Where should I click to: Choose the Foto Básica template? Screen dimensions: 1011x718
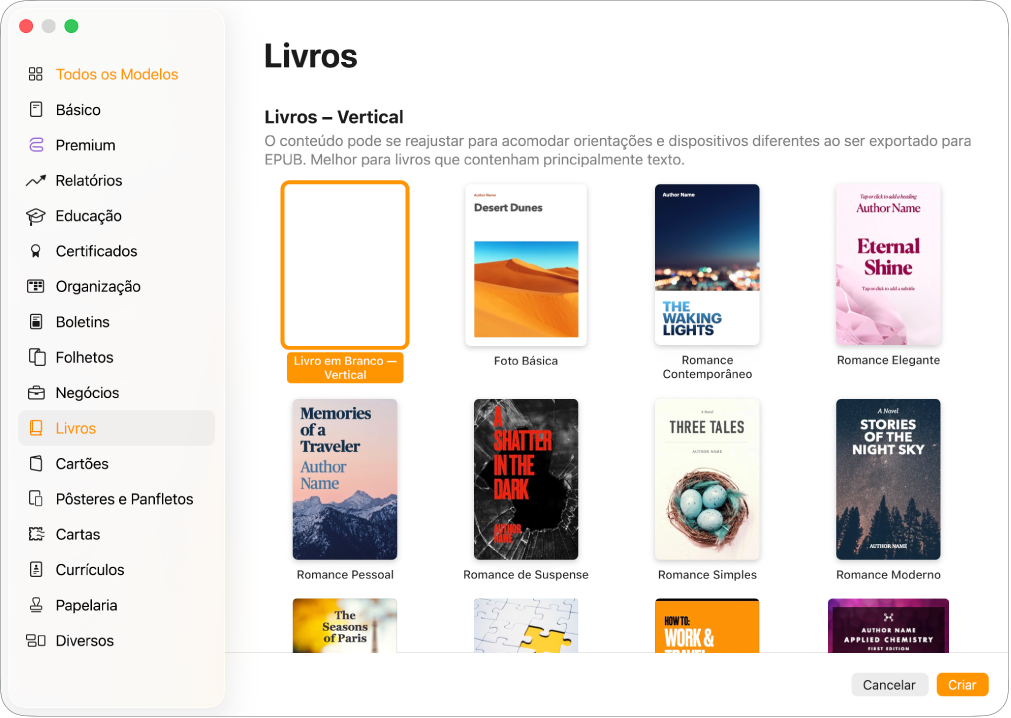[526, 264]
